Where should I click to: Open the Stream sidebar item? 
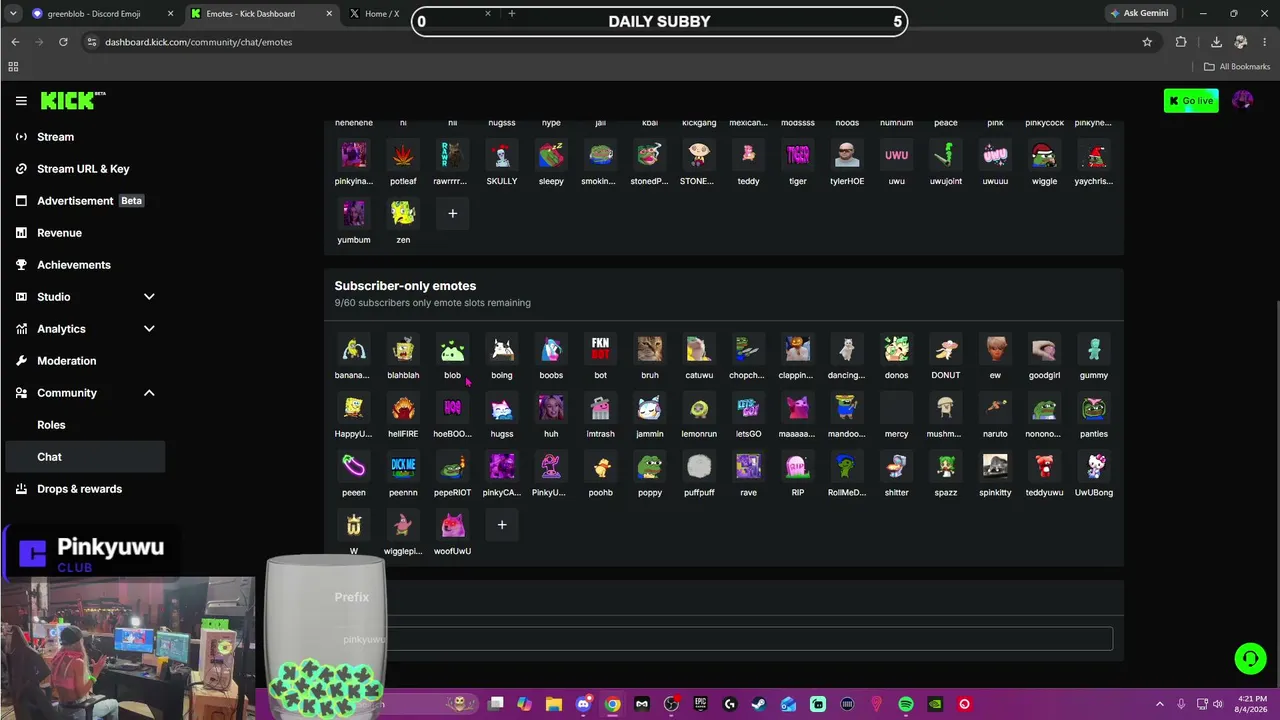tap(55, 137)
